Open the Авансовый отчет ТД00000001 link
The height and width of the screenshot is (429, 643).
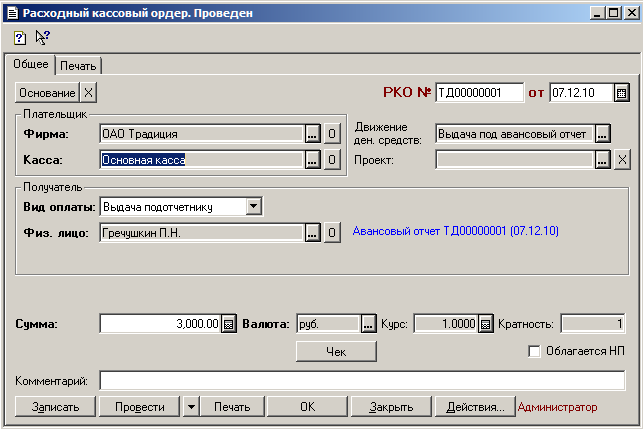coord(455,231)
